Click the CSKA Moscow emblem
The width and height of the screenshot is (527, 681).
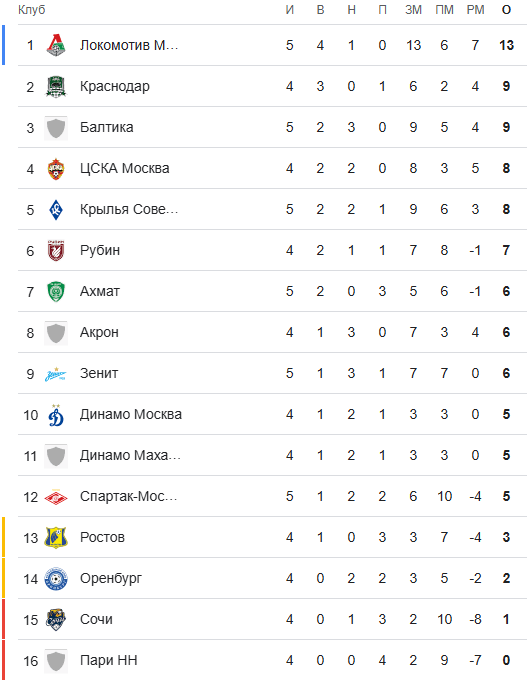[56, 169]
